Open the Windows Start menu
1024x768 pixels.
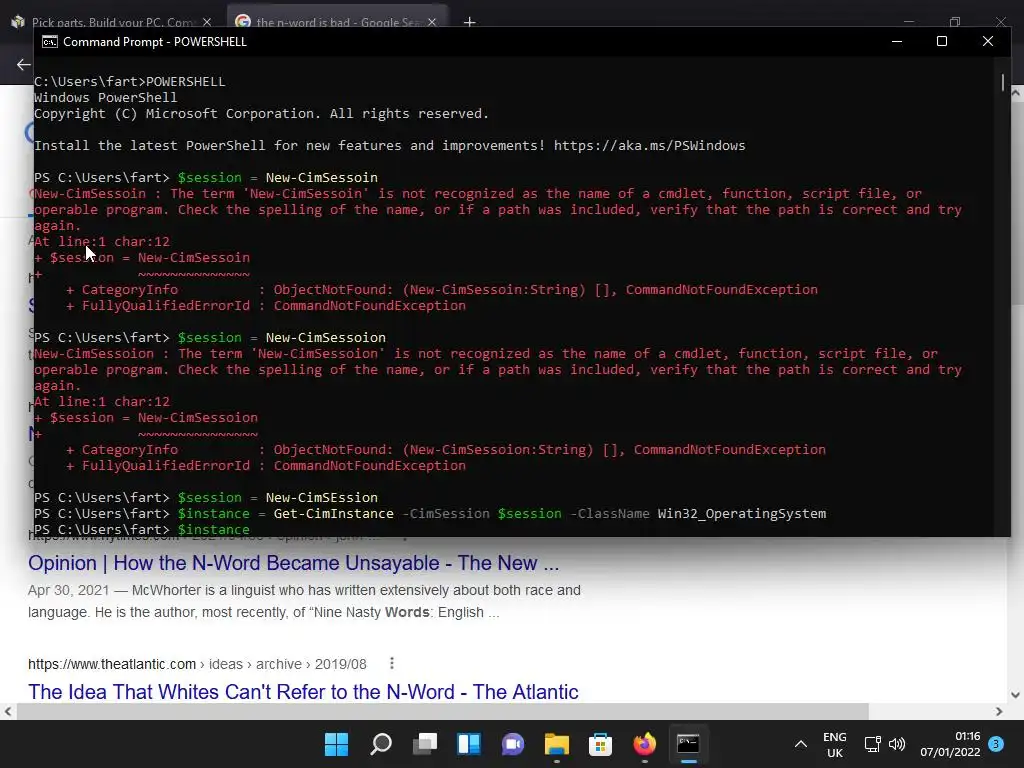(x=336, y=744)
